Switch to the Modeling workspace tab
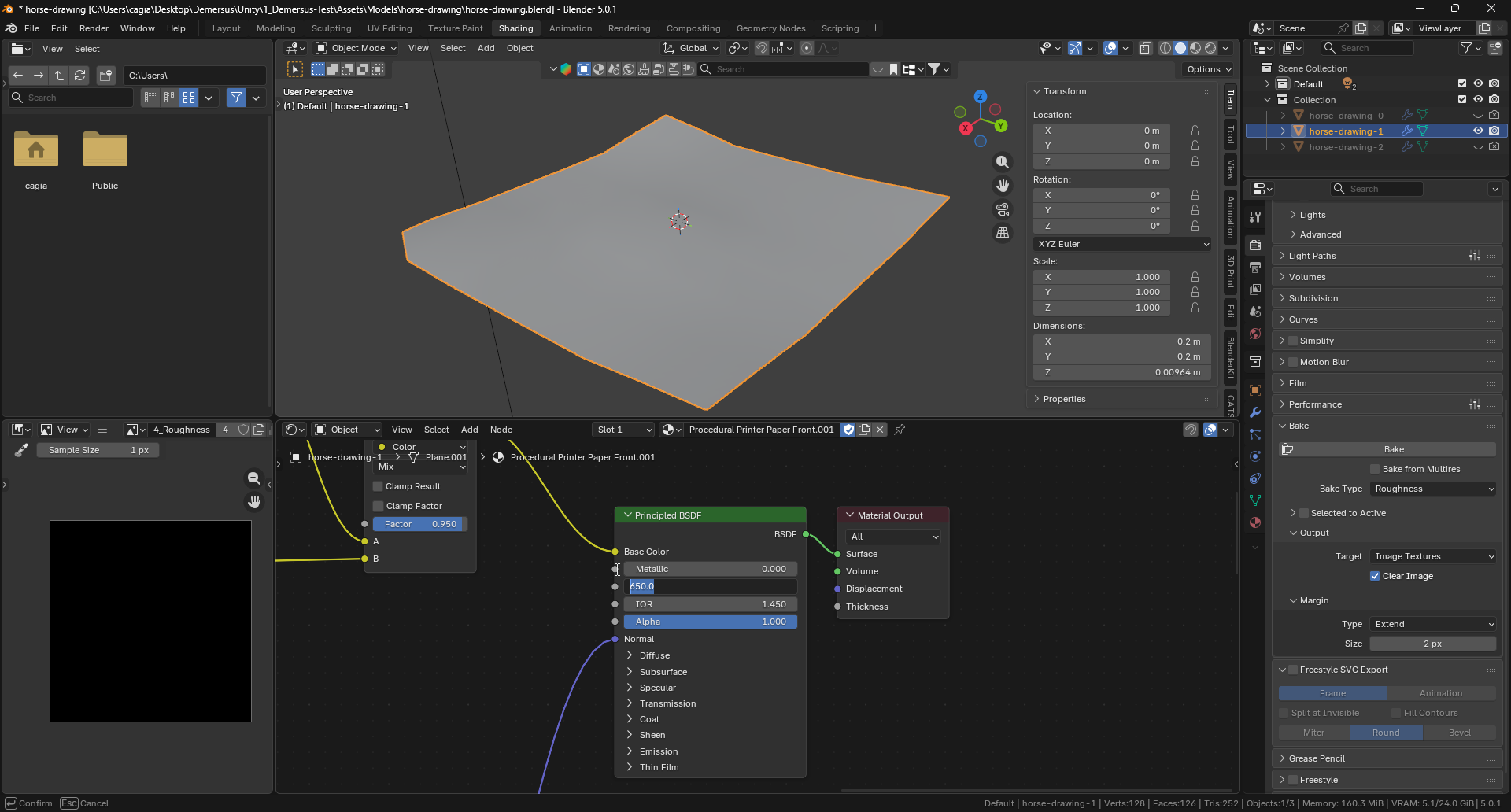Viewport: 1511px width, 812px height. click(276, 28)
